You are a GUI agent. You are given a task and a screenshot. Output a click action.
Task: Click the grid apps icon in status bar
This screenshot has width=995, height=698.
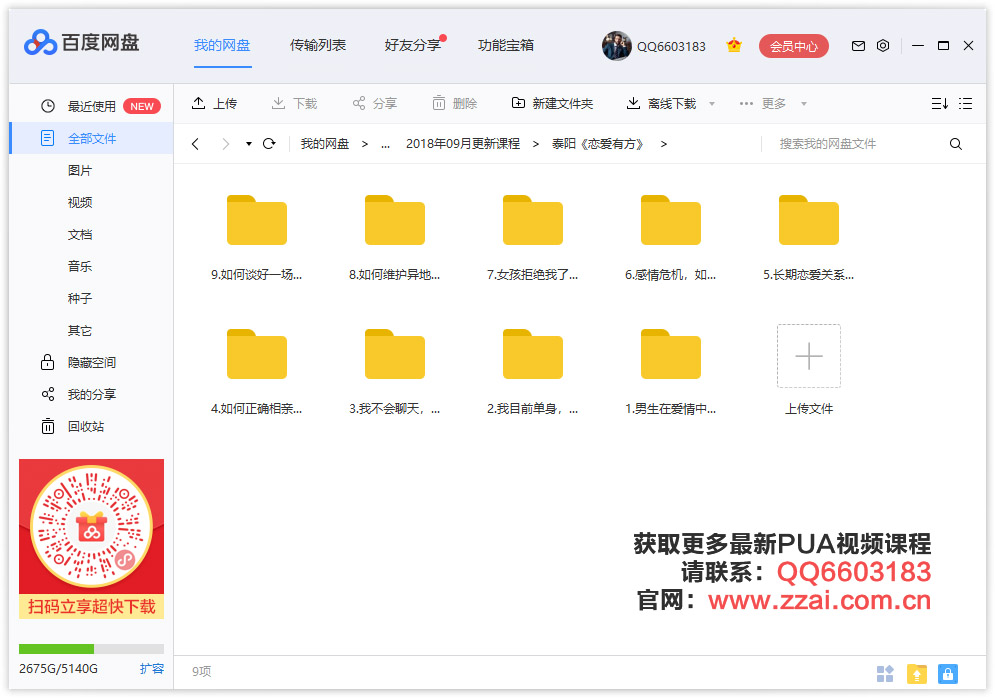(885, 674)
